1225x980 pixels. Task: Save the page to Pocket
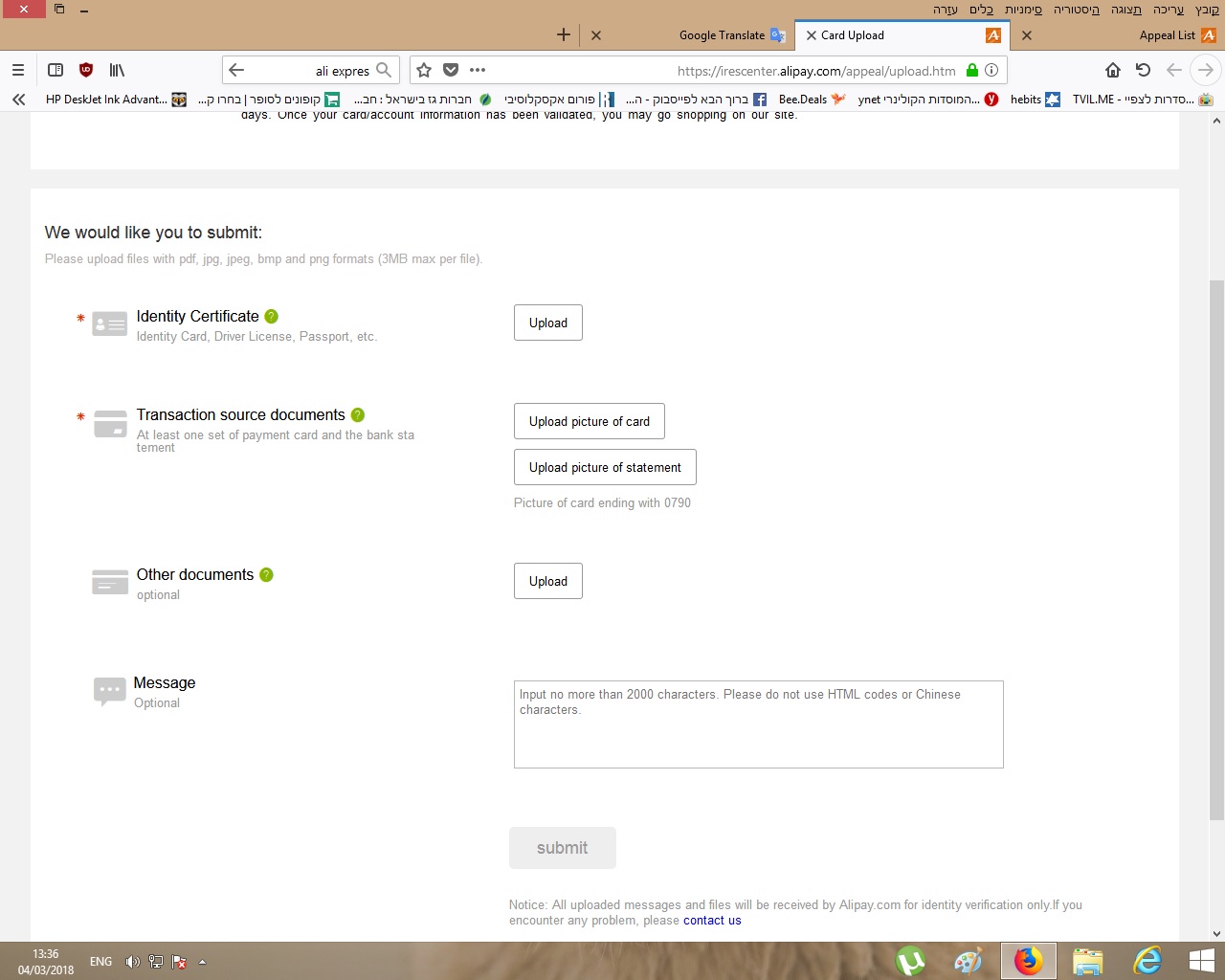click(451, 70)
